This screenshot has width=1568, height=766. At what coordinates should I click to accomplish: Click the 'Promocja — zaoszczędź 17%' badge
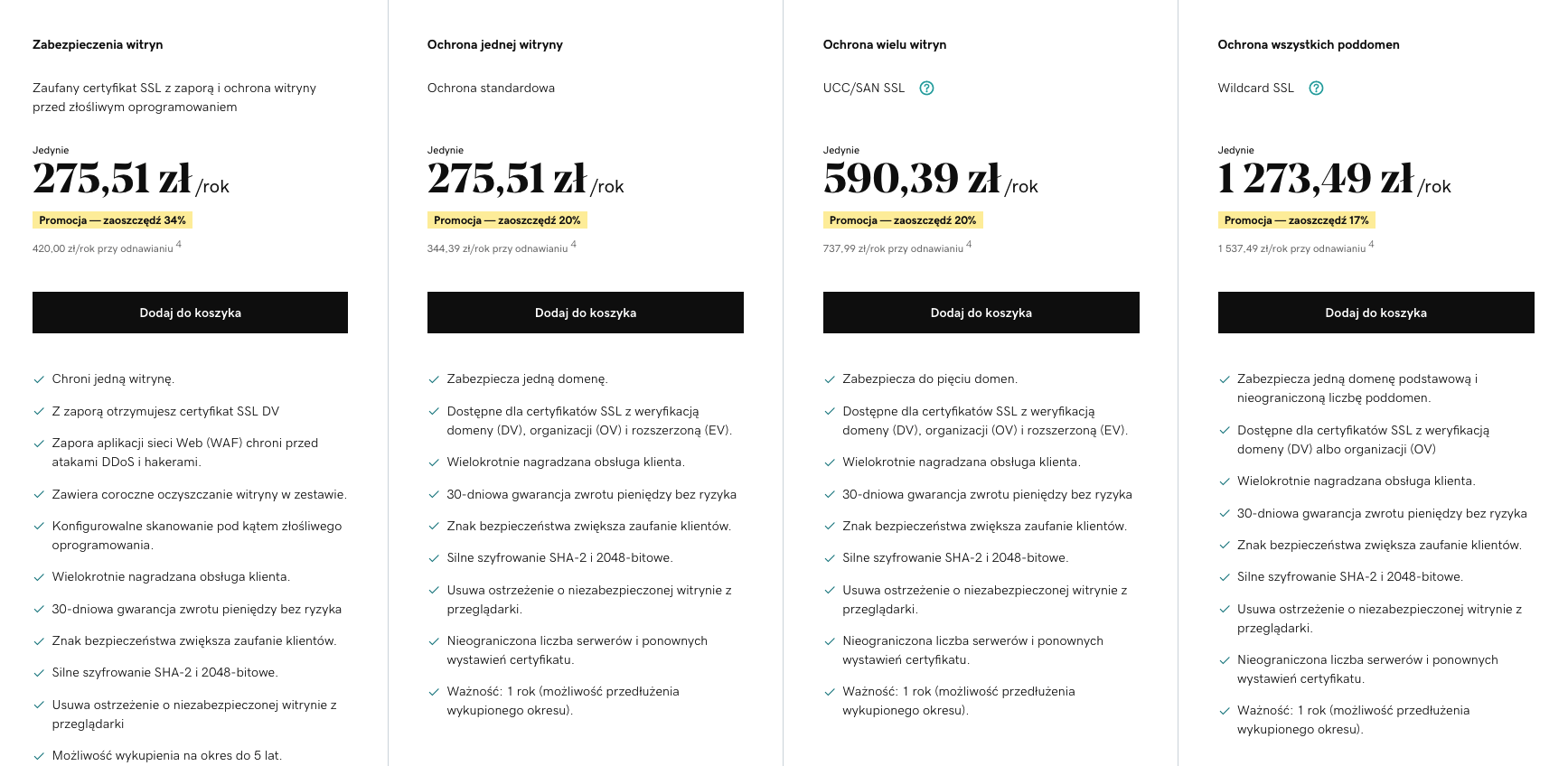[1297, 220]
